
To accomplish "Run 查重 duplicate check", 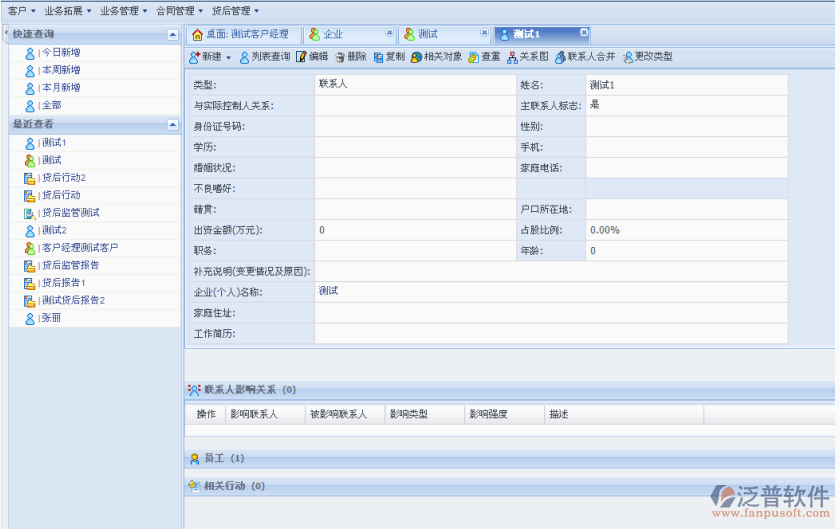I will click(484, 57).
